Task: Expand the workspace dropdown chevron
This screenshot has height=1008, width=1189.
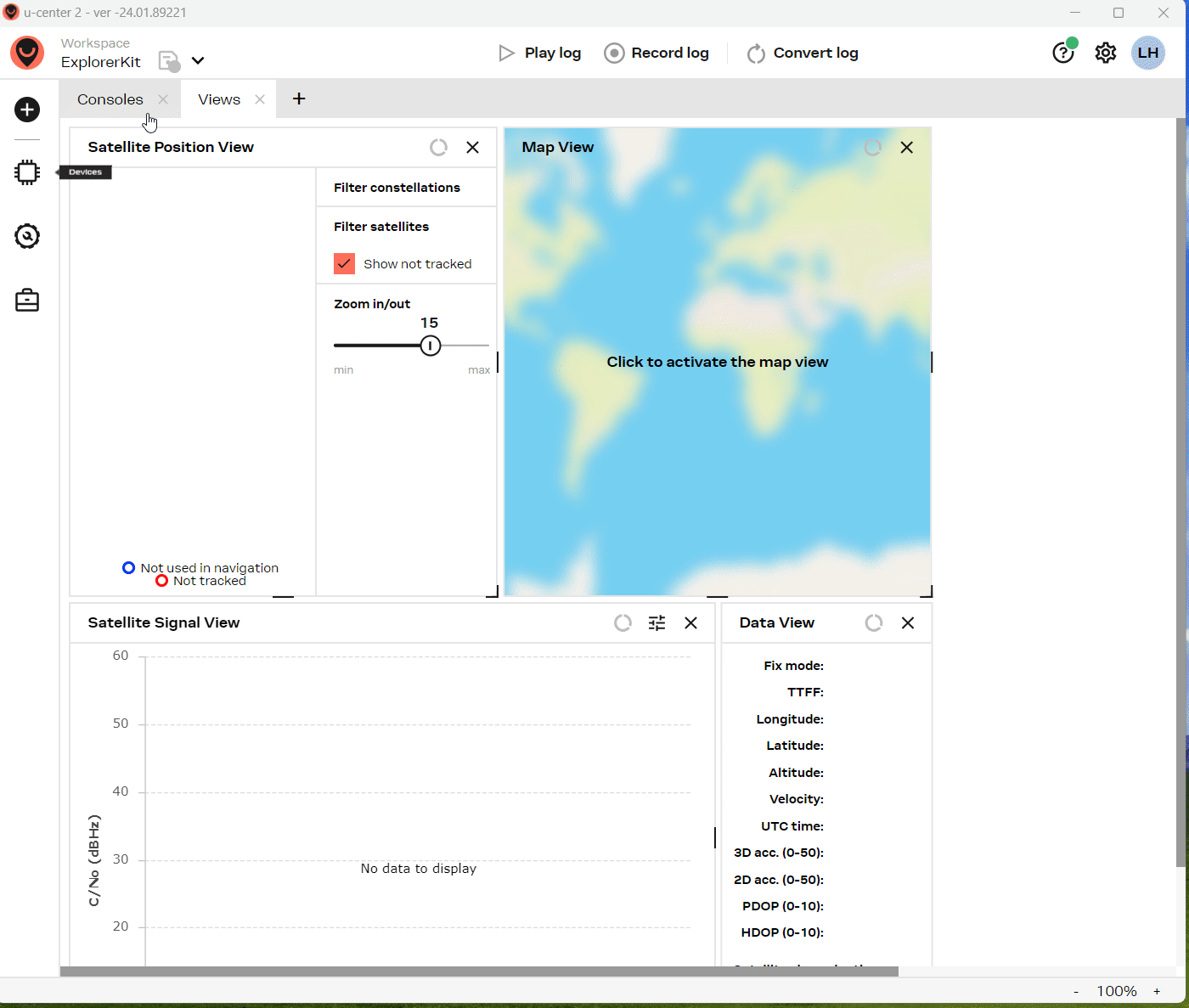Action: tap(198, 61)
